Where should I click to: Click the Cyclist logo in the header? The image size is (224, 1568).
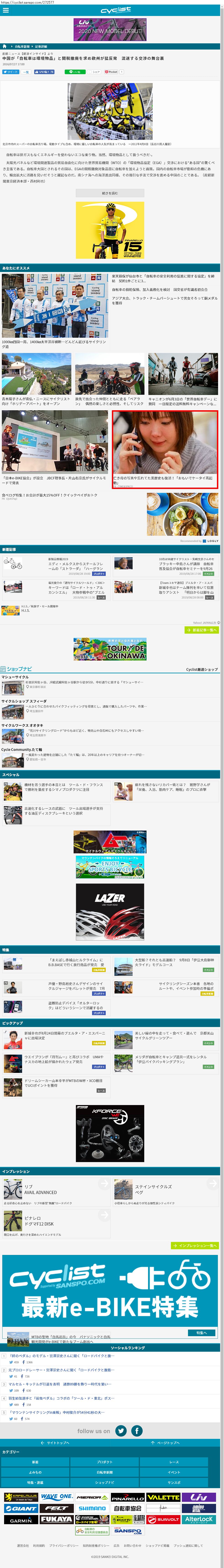[x=116, y=10]
